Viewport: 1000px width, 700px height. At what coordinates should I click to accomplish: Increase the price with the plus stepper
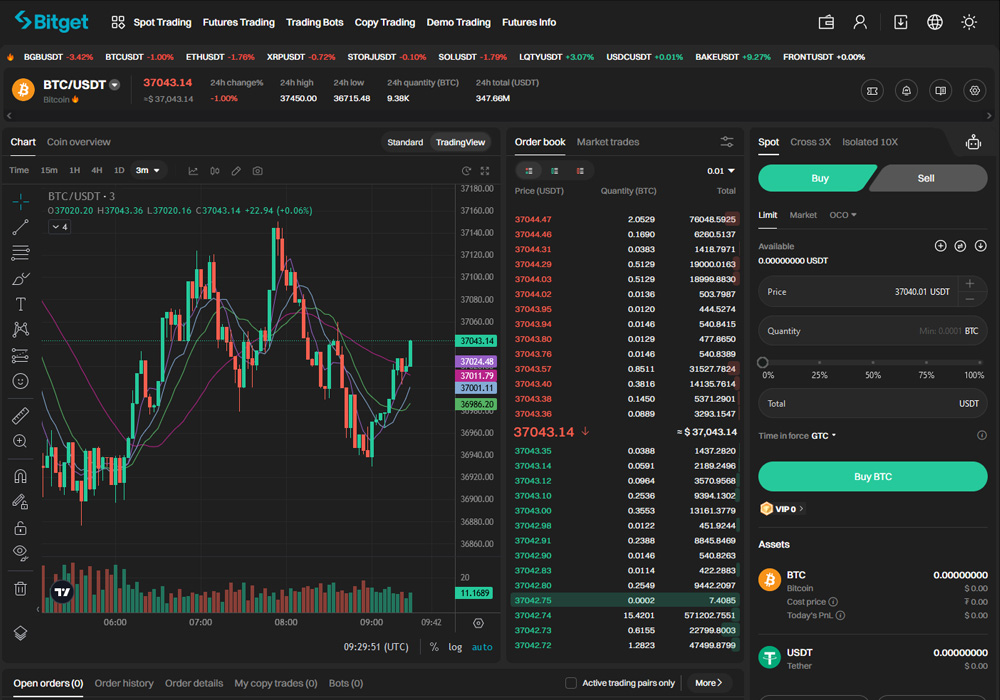970,284
